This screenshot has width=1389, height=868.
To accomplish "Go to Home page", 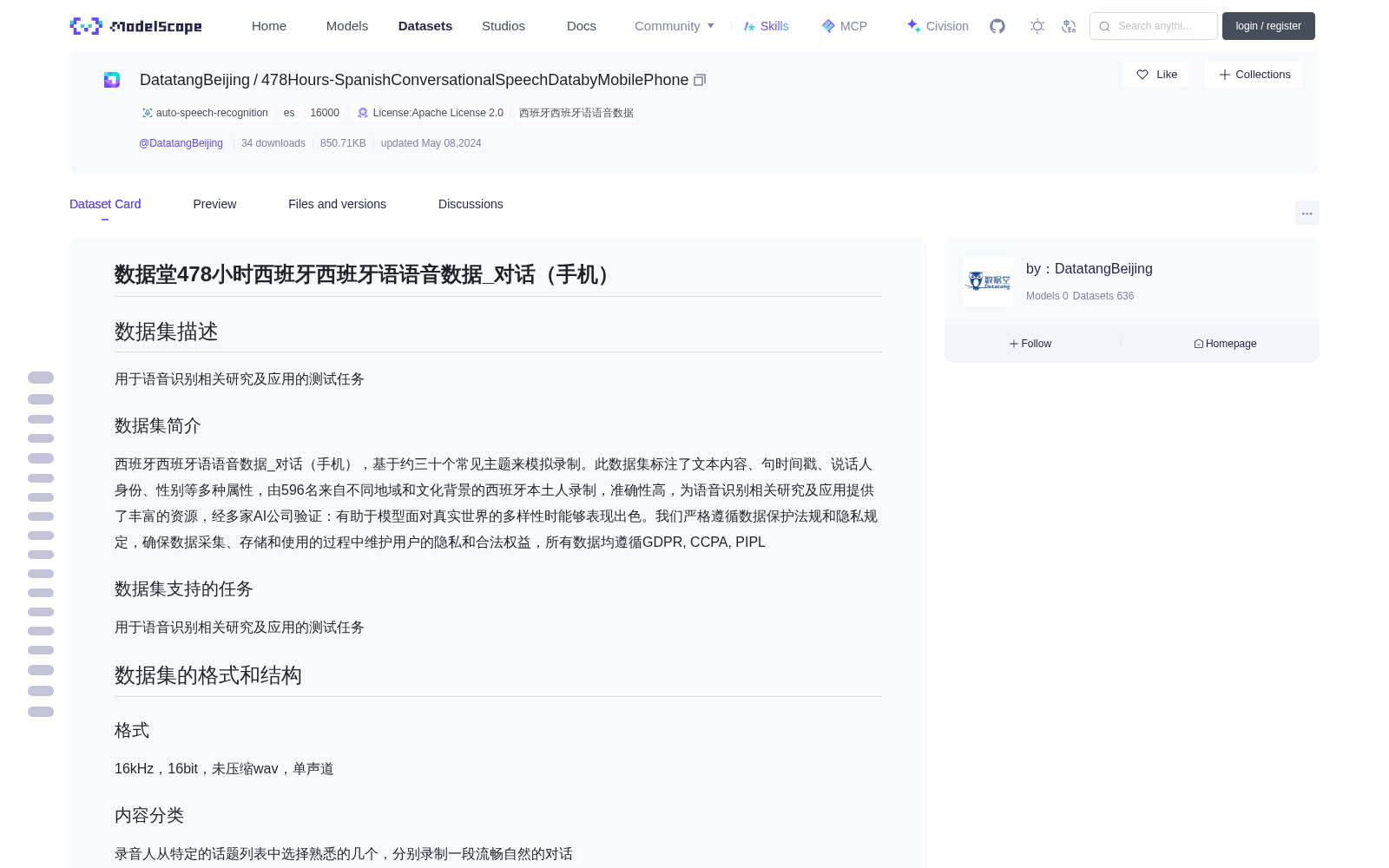I will click(x=269, y=26).
